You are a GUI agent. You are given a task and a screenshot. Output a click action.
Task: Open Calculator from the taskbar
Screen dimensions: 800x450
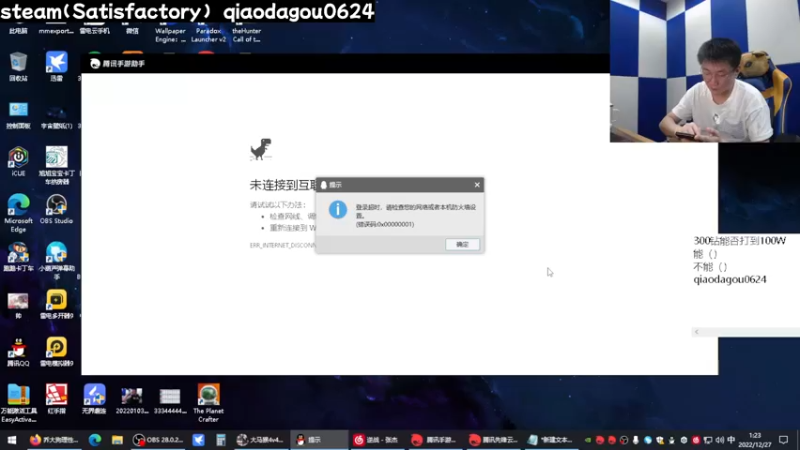220,440
